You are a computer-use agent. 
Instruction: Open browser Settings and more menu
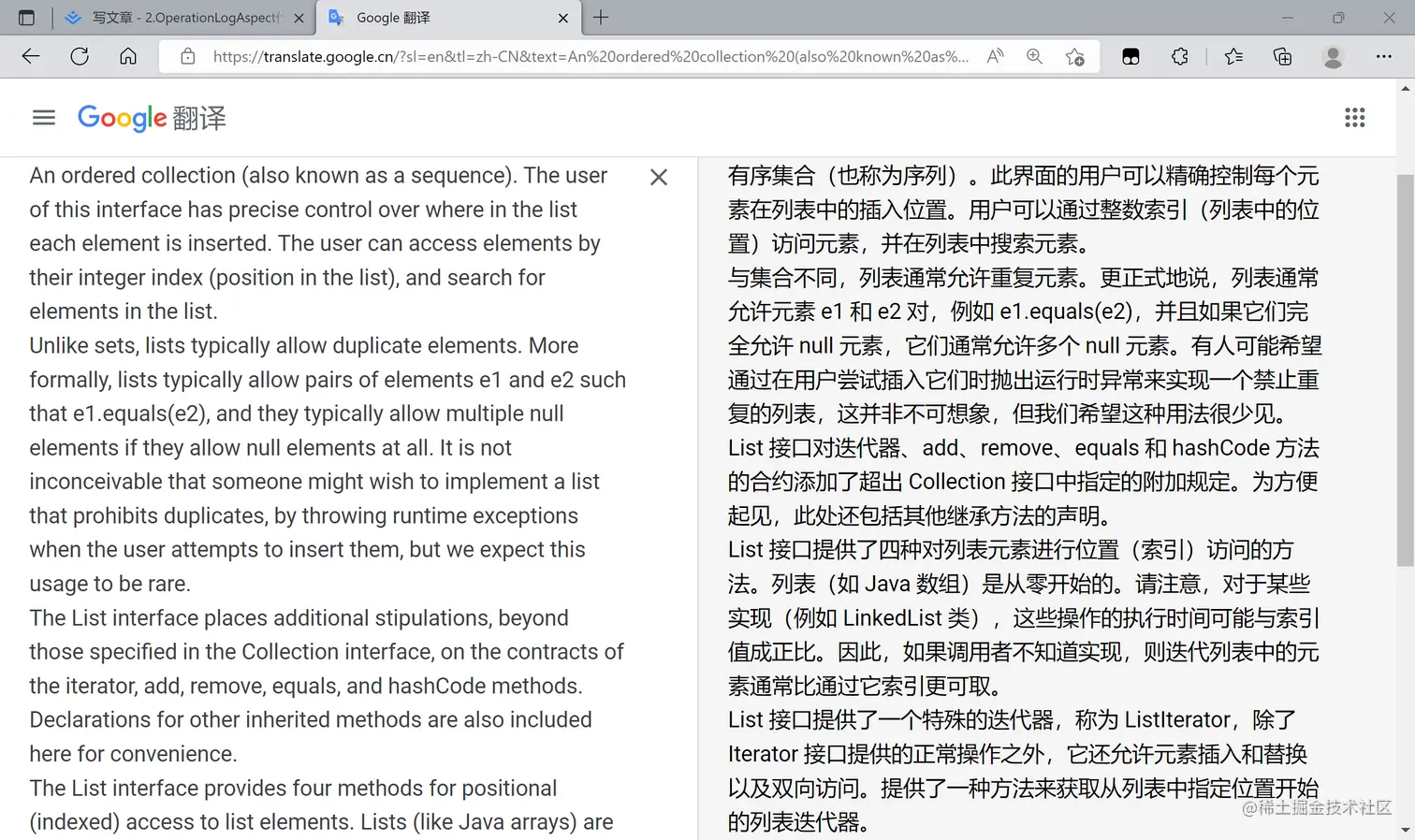tap(1383, 56)
